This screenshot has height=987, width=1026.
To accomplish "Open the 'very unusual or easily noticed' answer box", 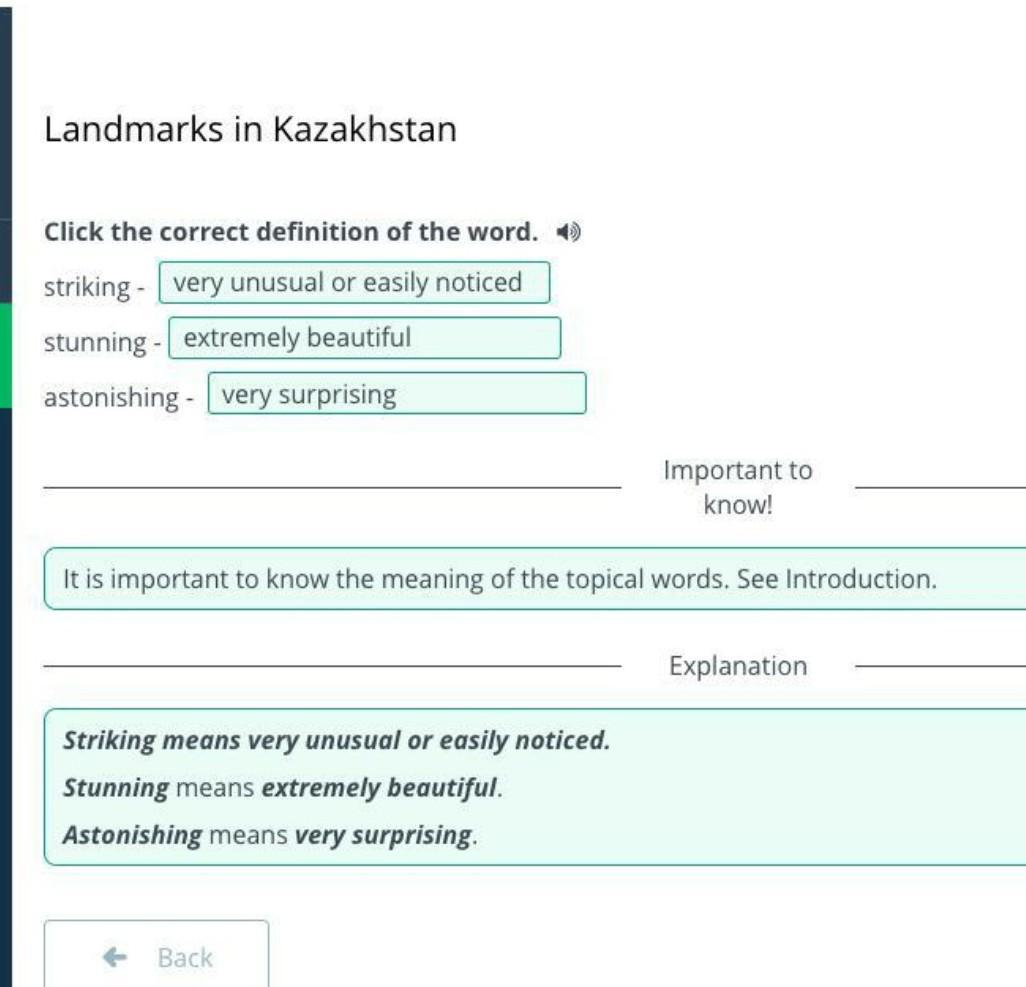I will coord(354,283).
